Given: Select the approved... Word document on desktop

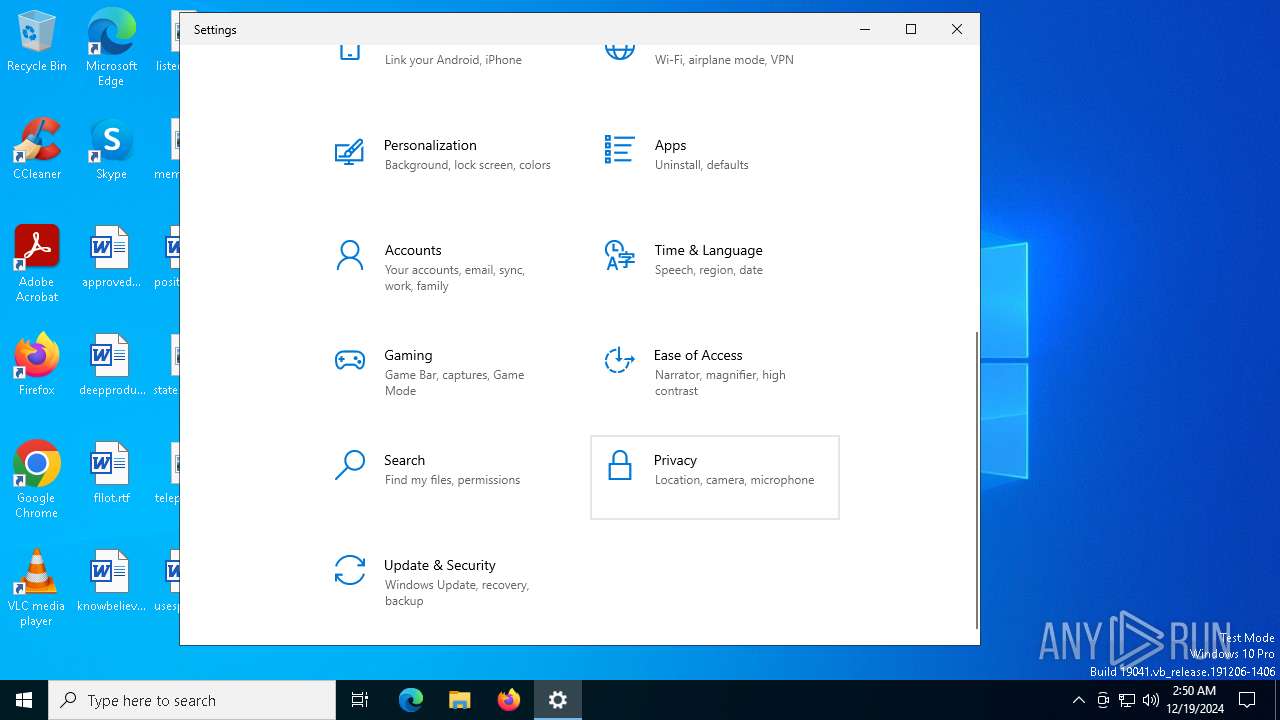Looking at the screenshot, I should coord(111,257).
